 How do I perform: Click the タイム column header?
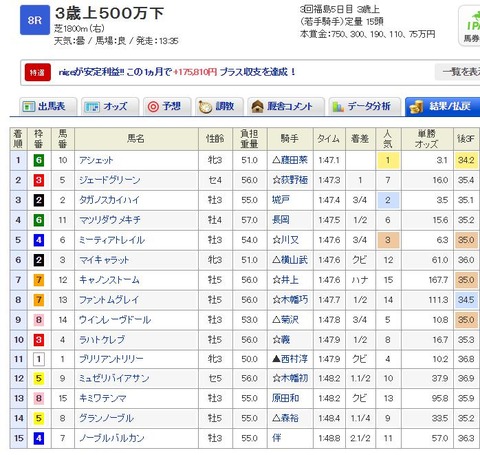point(328,138)
